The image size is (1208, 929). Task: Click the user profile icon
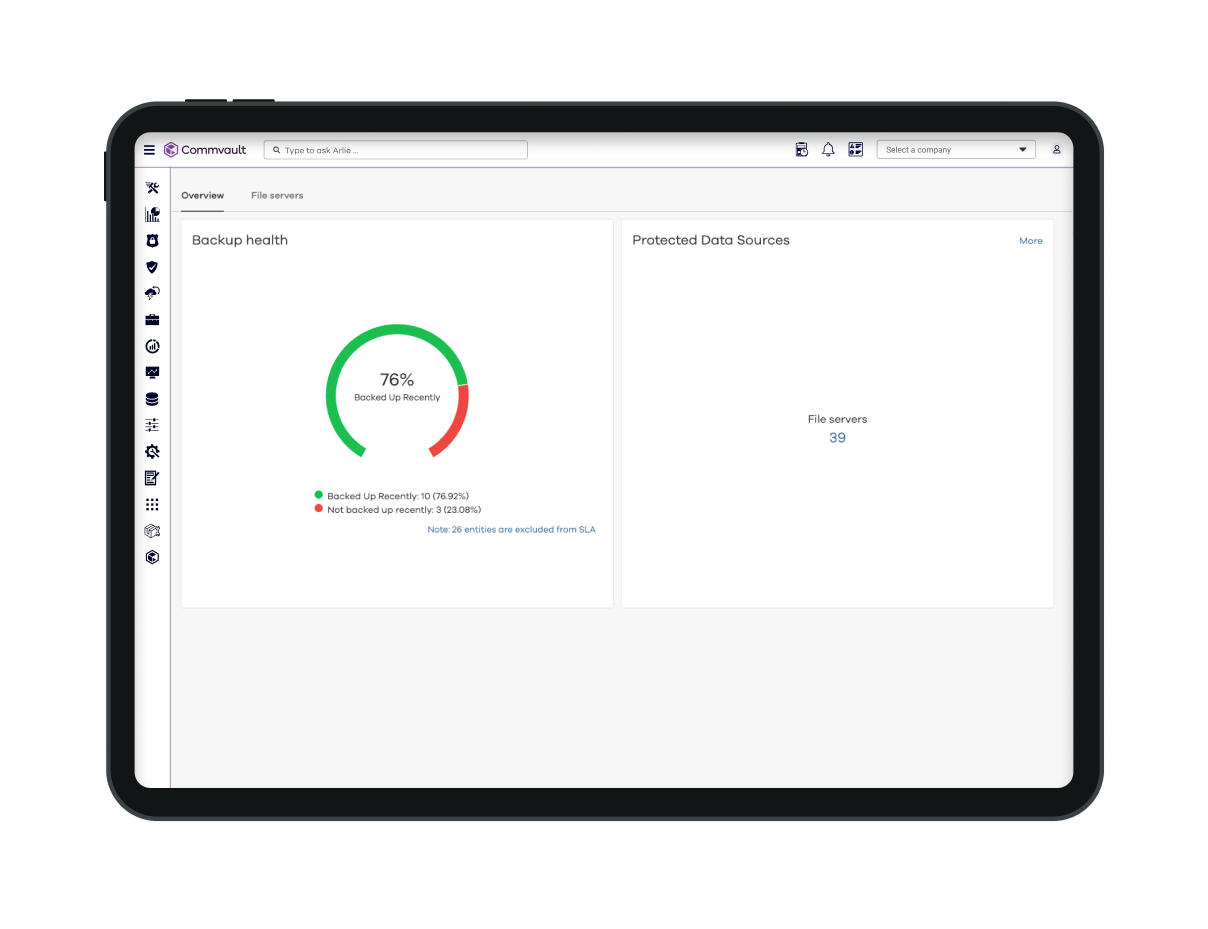tap(1056, 150)
